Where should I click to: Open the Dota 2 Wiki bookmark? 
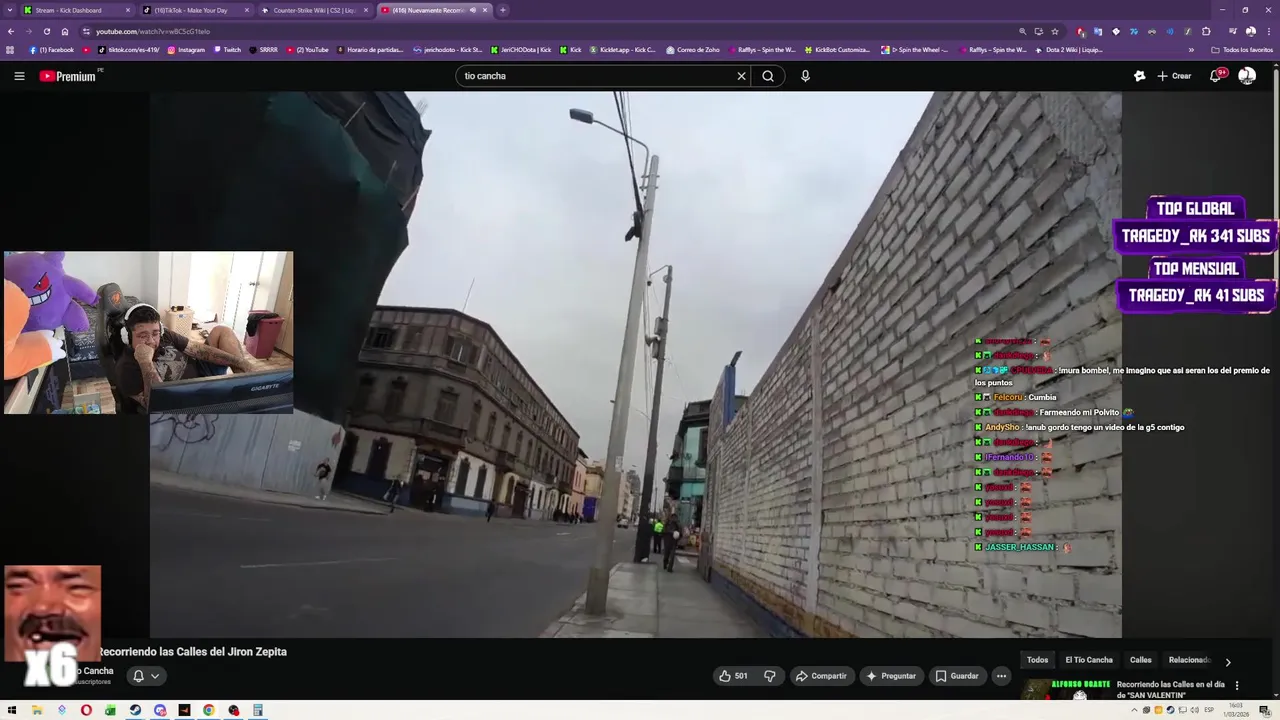(x=1069, y=50)
